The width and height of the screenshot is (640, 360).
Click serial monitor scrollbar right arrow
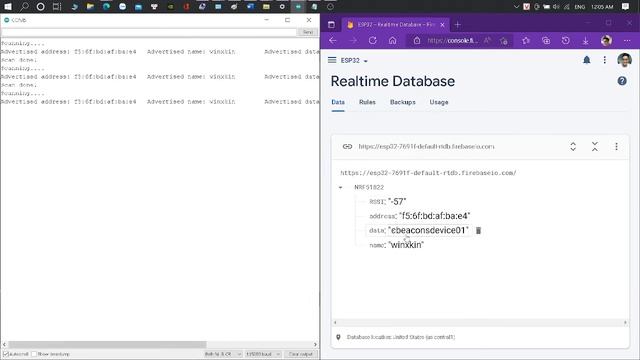315,344
